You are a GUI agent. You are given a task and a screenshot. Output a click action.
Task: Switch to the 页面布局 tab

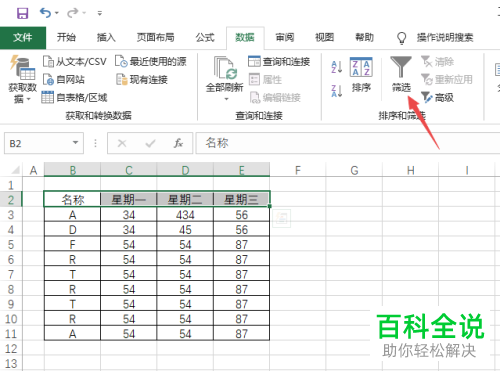[156, 37]
